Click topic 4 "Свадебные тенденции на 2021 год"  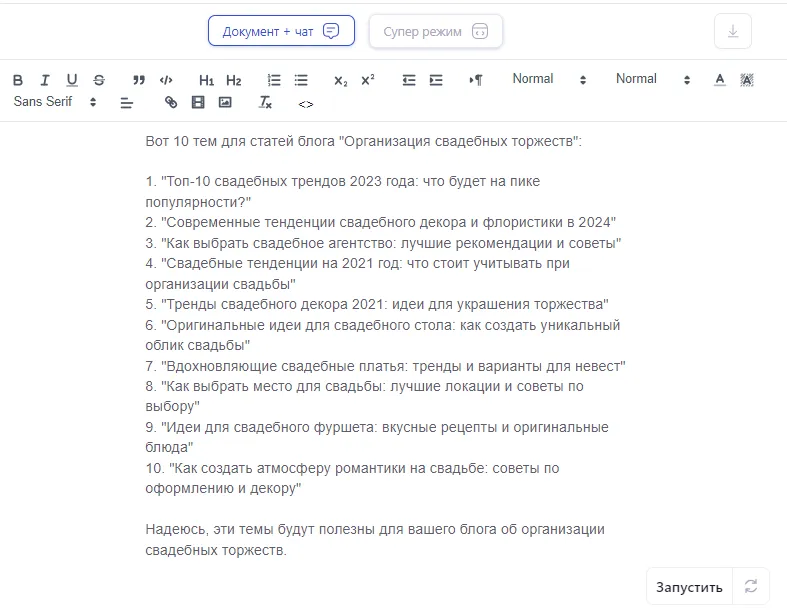(357, 274)
